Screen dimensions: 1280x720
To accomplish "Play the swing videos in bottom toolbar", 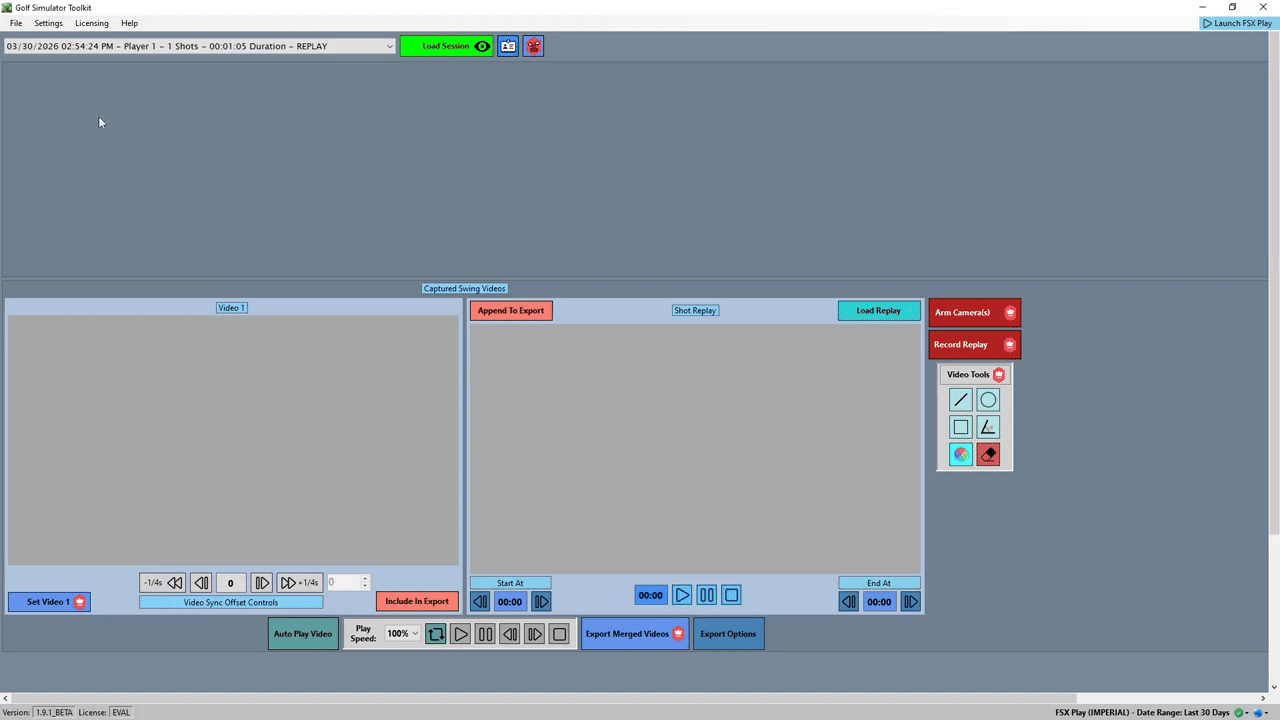I will point(461,634).
